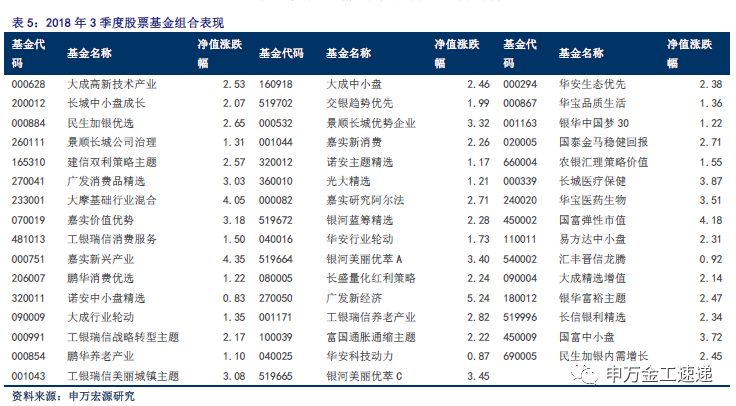This screenshot has width=736, height=406.
Task: Select fund name 华安科技动力
Action: click(x=360, y=356)
